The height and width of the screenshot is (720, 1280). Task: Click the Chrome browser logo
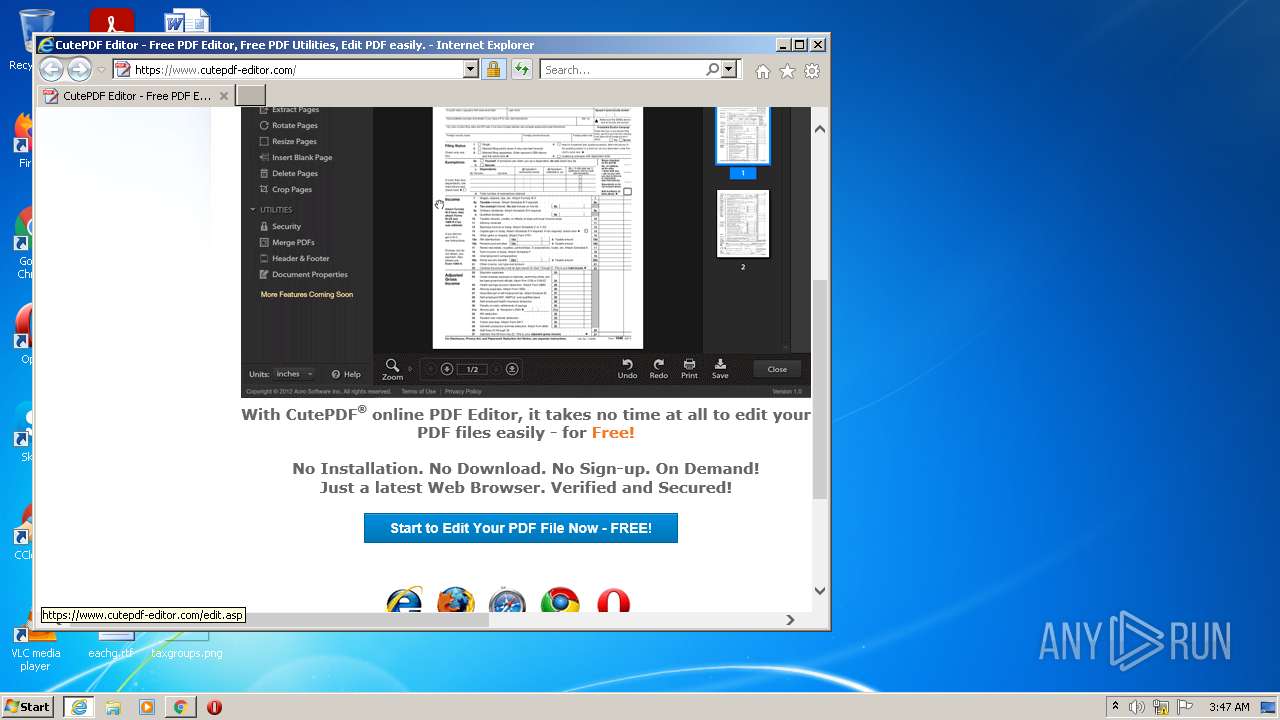pyautogui.click(x=560, y=599)
